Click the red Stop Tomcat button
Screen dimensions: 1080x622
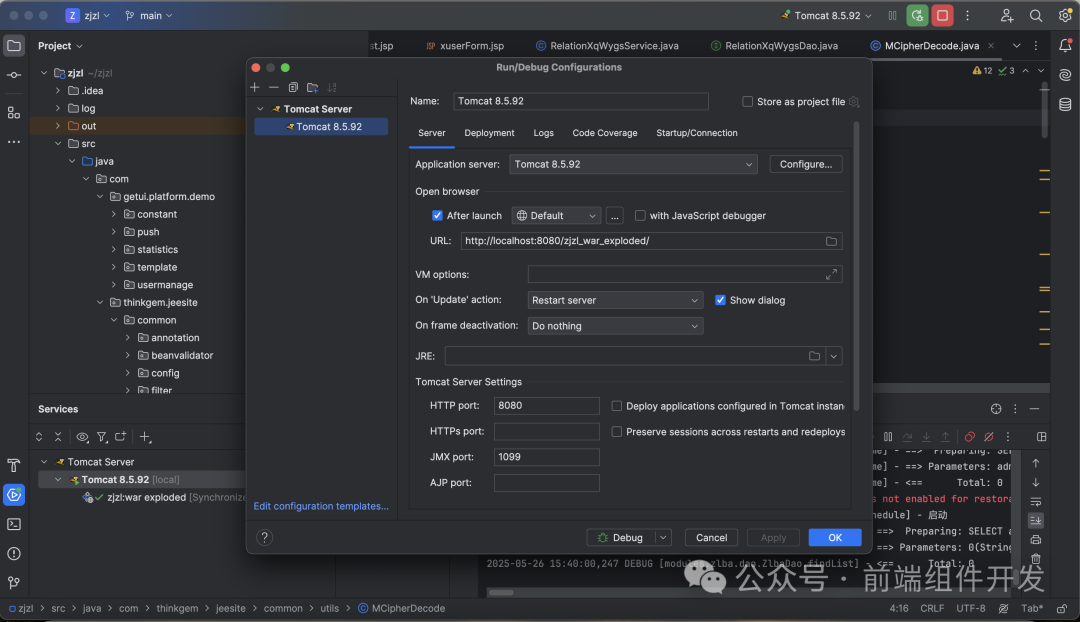pos(942,15)
